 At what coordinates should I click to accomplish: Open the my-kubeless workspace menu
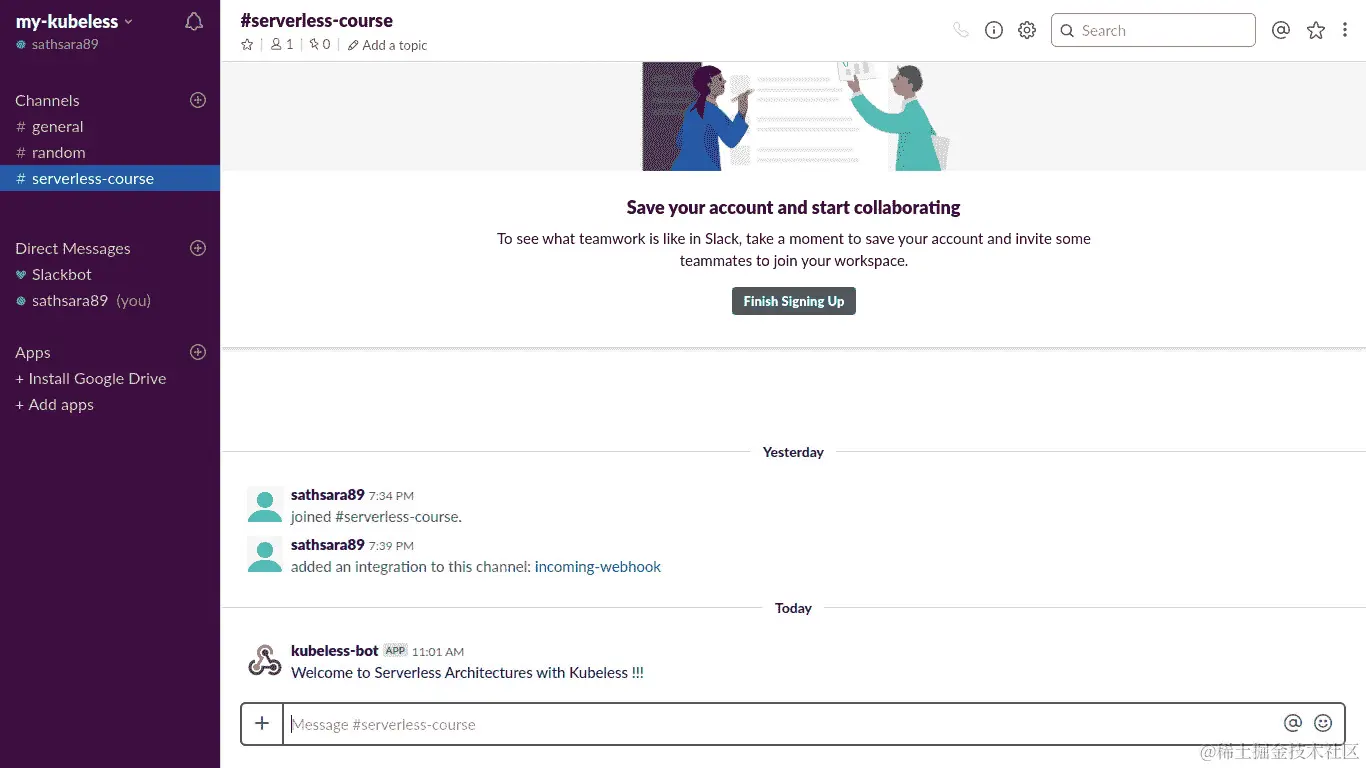coord(74,21)
